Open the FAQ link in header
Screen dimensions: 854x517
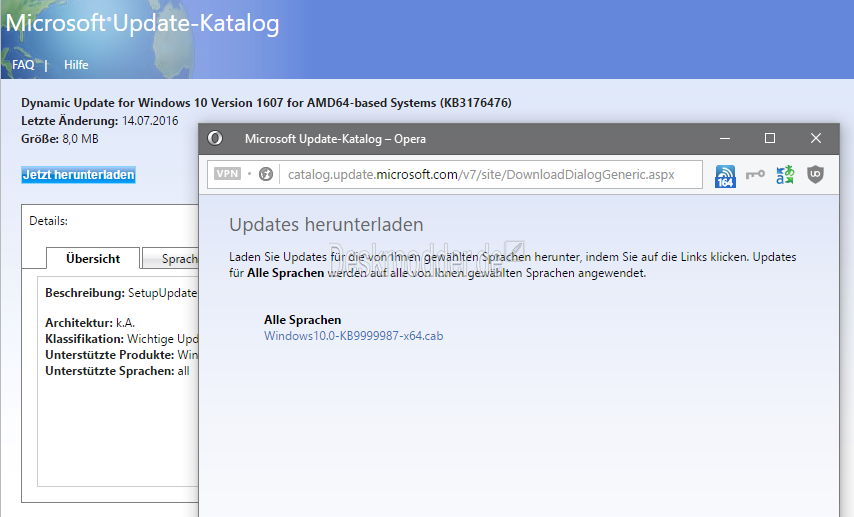[23, 65]
